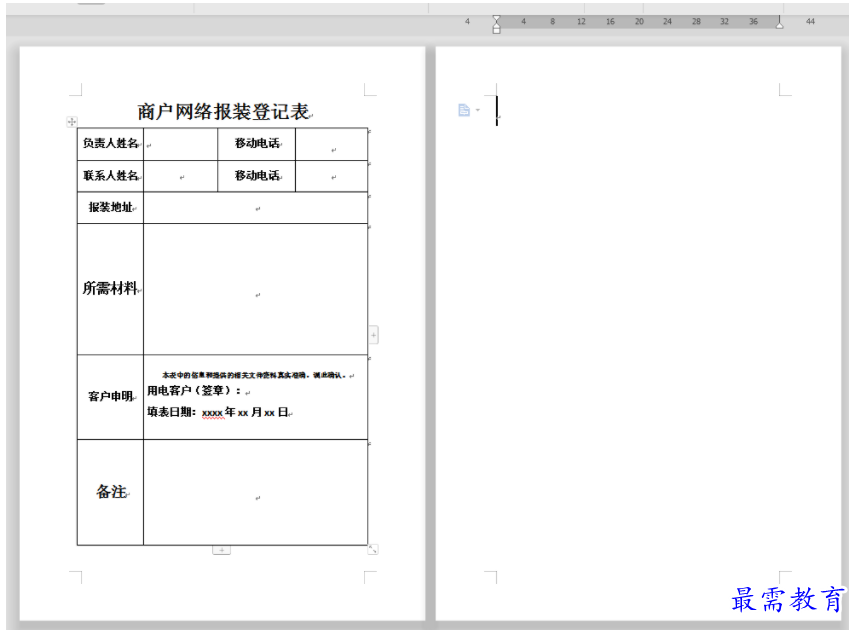Click the left indent marker on ruler
Image resolution: width=853 pixels, height=631 pixels.
(x=496, y=24)
